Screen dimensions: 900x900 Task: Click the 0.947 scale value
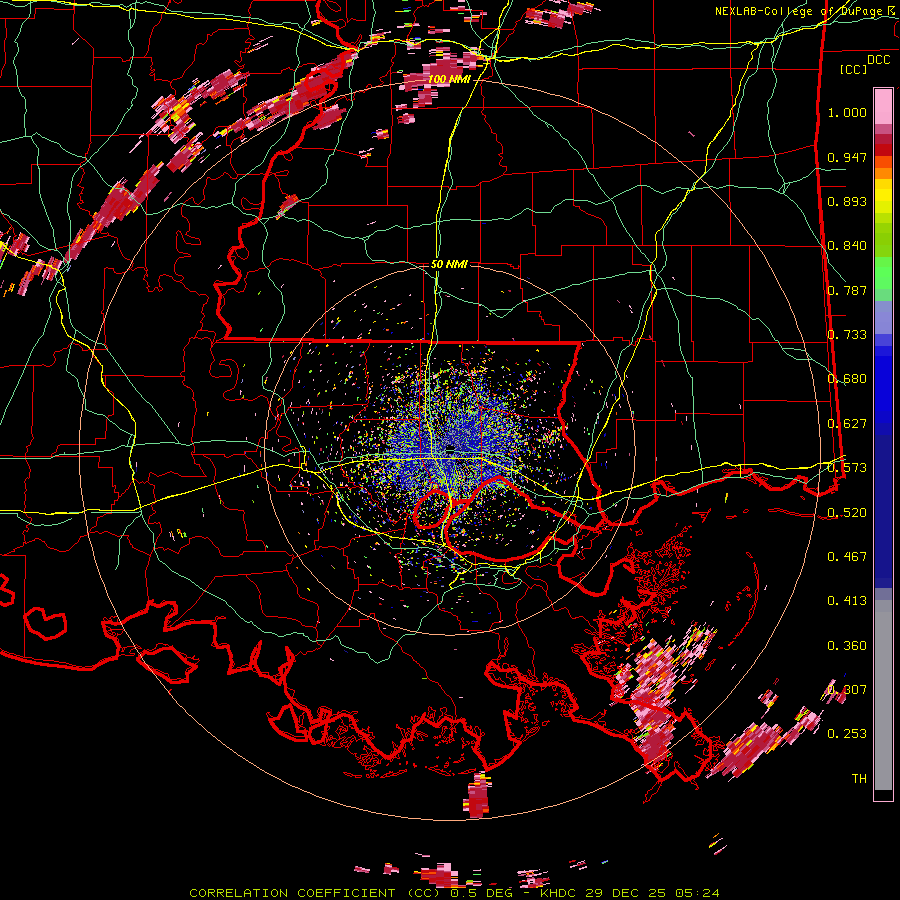pos(847,157)
